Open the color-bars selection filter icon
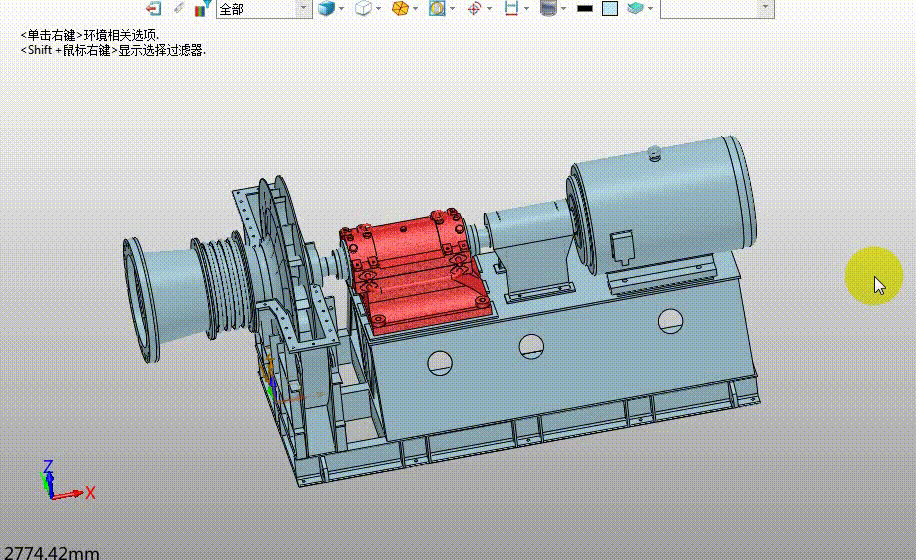The width and height of the screenshot is (916, 560). (x=202, y=8)
